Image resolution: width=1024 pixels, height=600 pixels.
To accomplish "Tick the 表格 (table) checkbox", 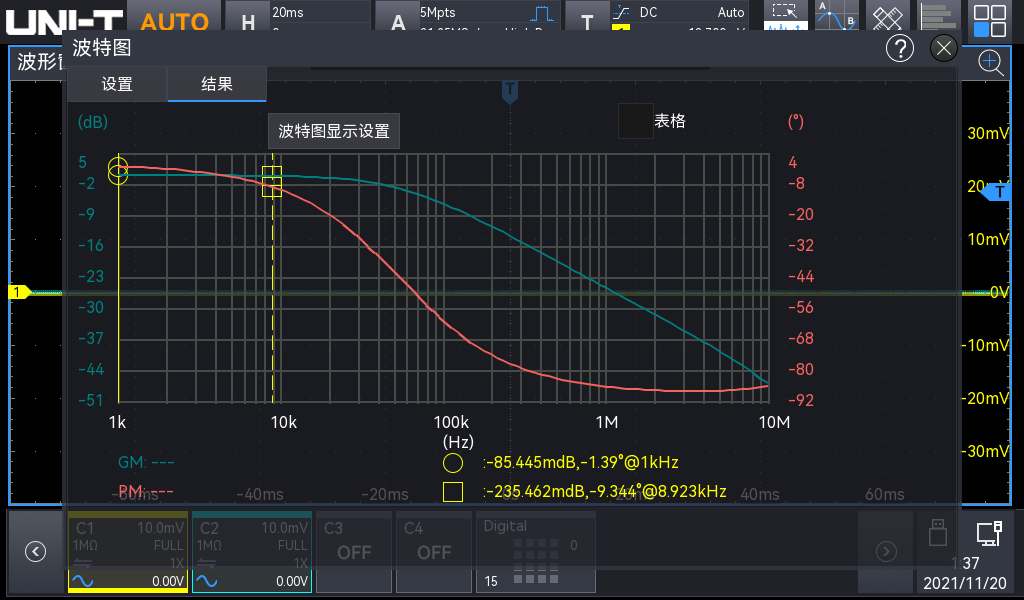I will [x=635, y=121].
